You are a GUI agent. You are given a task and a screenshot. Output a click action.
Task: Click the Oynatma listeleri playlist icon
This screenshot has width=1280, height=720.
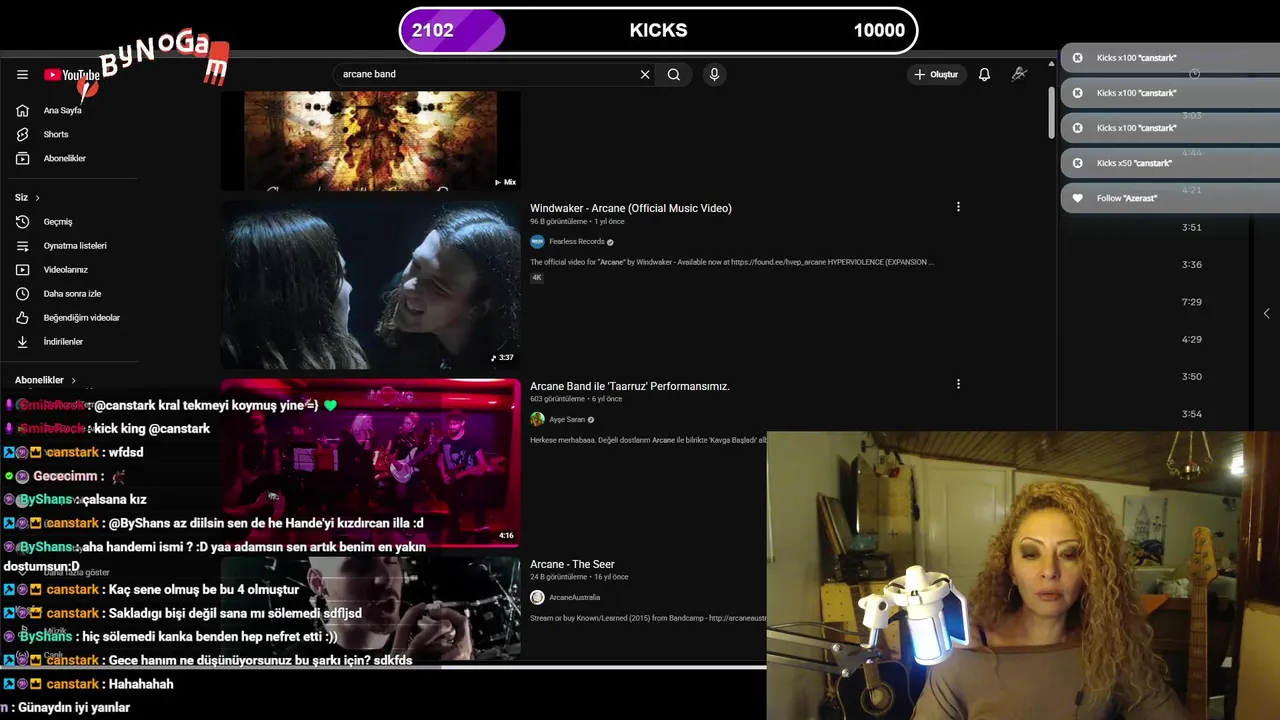(x=22, y=245)
